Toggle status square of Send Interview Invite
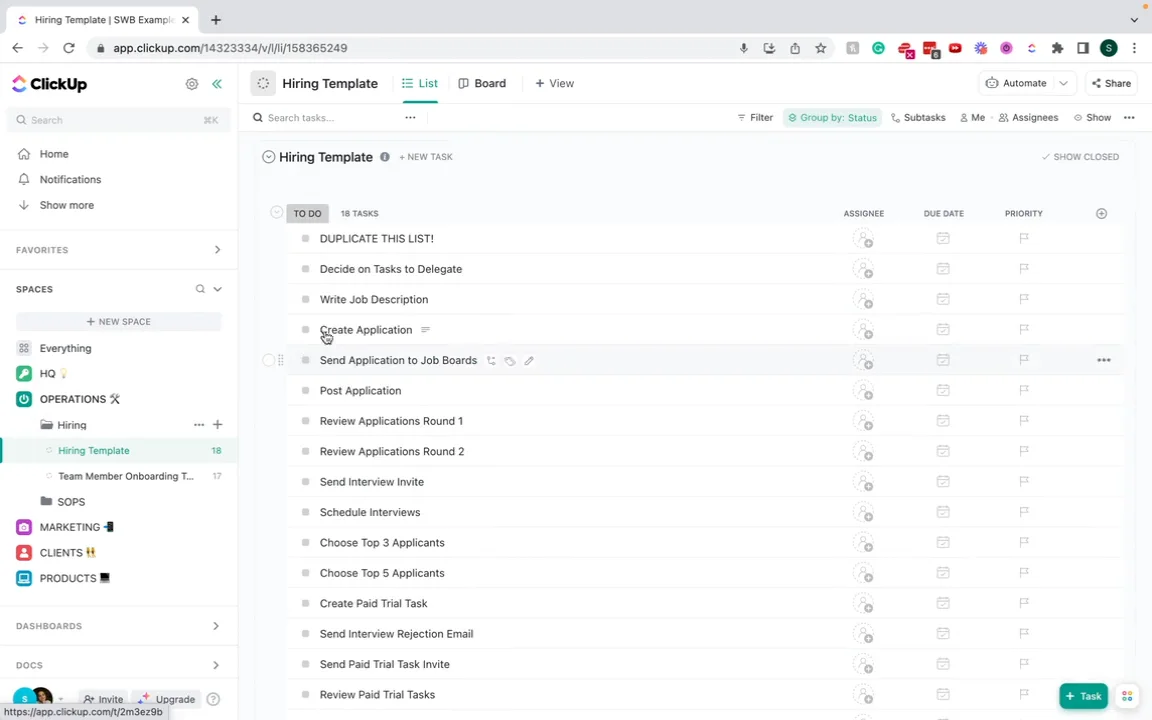The width and height of the screenshot is (1152, 720). pyautogui.click(x=306, y=481)
